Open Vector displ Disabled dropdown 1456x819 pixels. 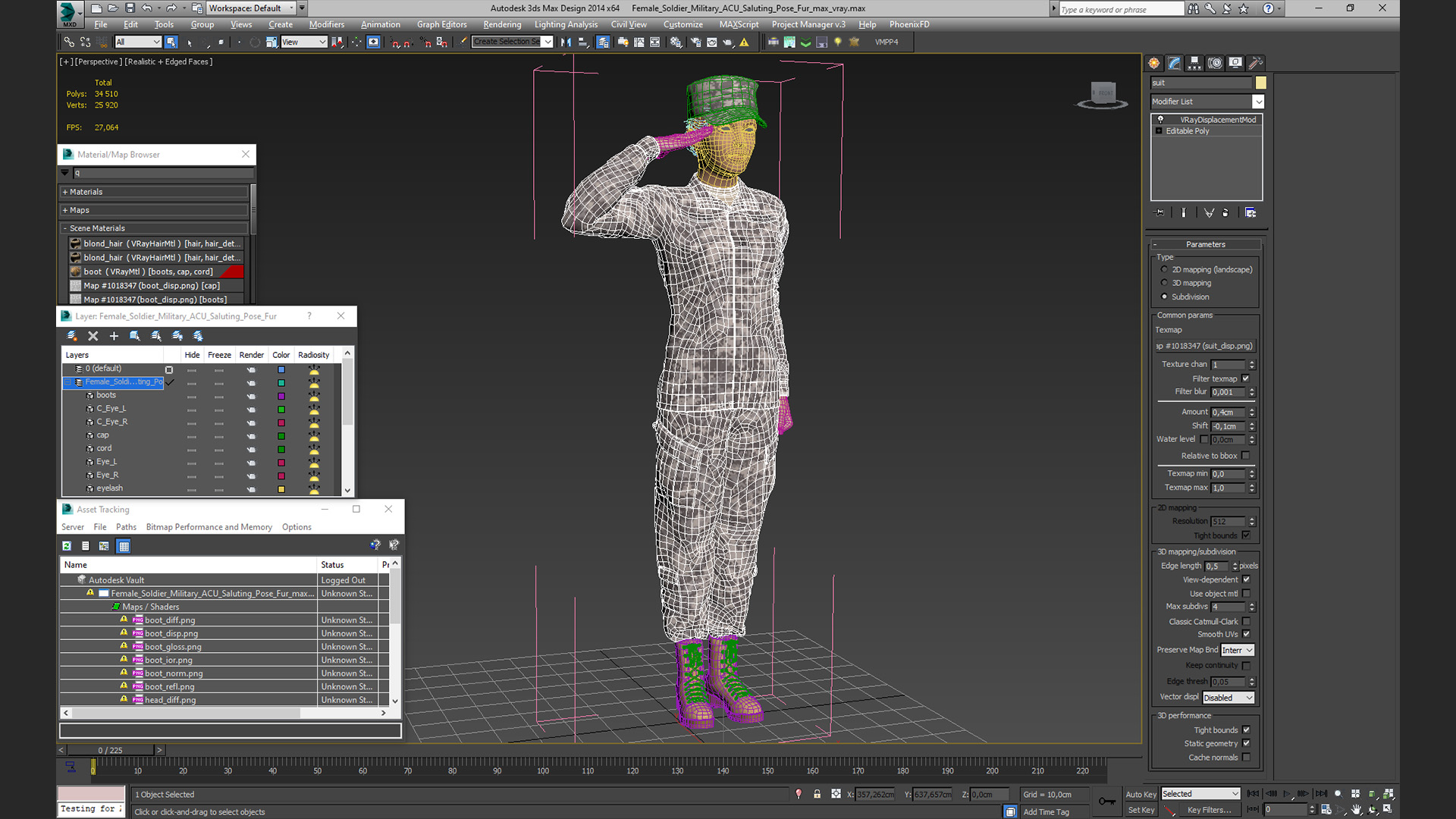pos(1228,698)
